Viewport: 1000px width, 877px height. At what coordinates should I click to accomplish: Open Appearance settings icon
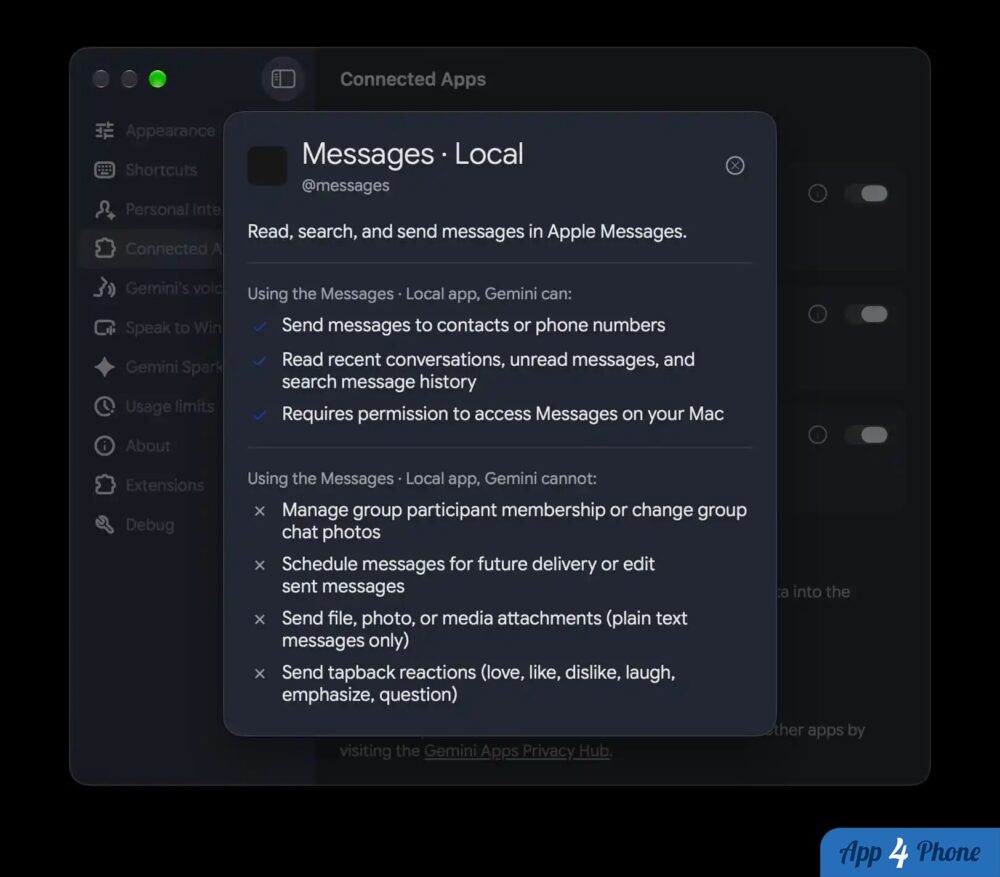point(105,130)
